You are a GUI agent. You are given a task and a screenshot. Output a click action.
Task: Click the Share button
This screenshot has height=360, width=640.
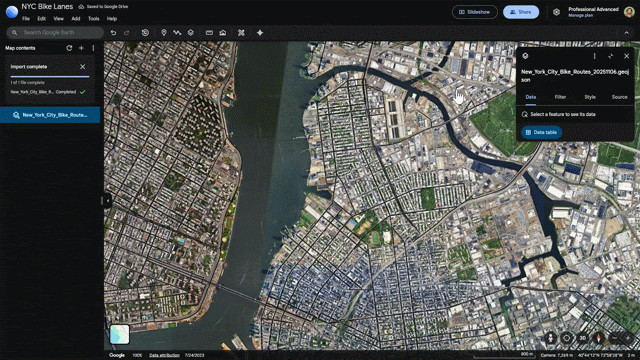point(521,12)
